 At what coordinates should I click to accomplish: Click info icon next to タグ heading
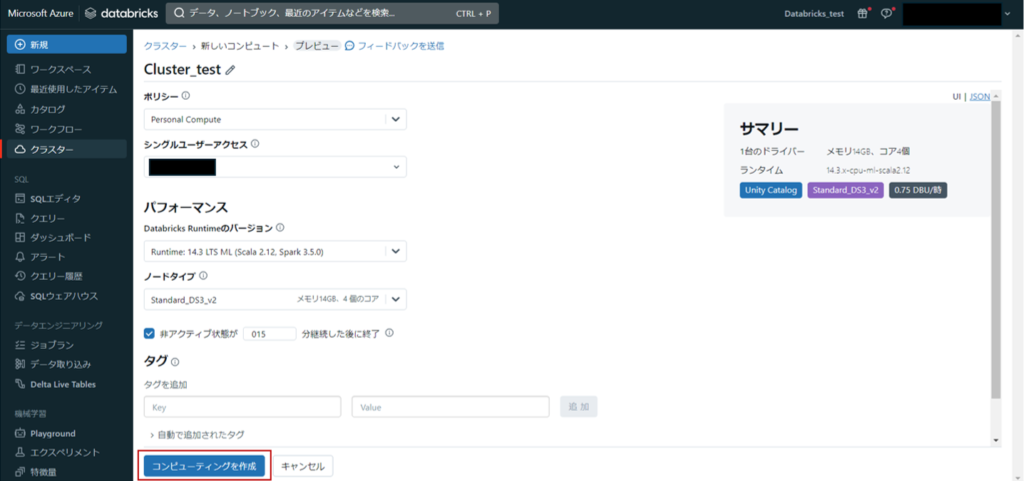(175, 362)
